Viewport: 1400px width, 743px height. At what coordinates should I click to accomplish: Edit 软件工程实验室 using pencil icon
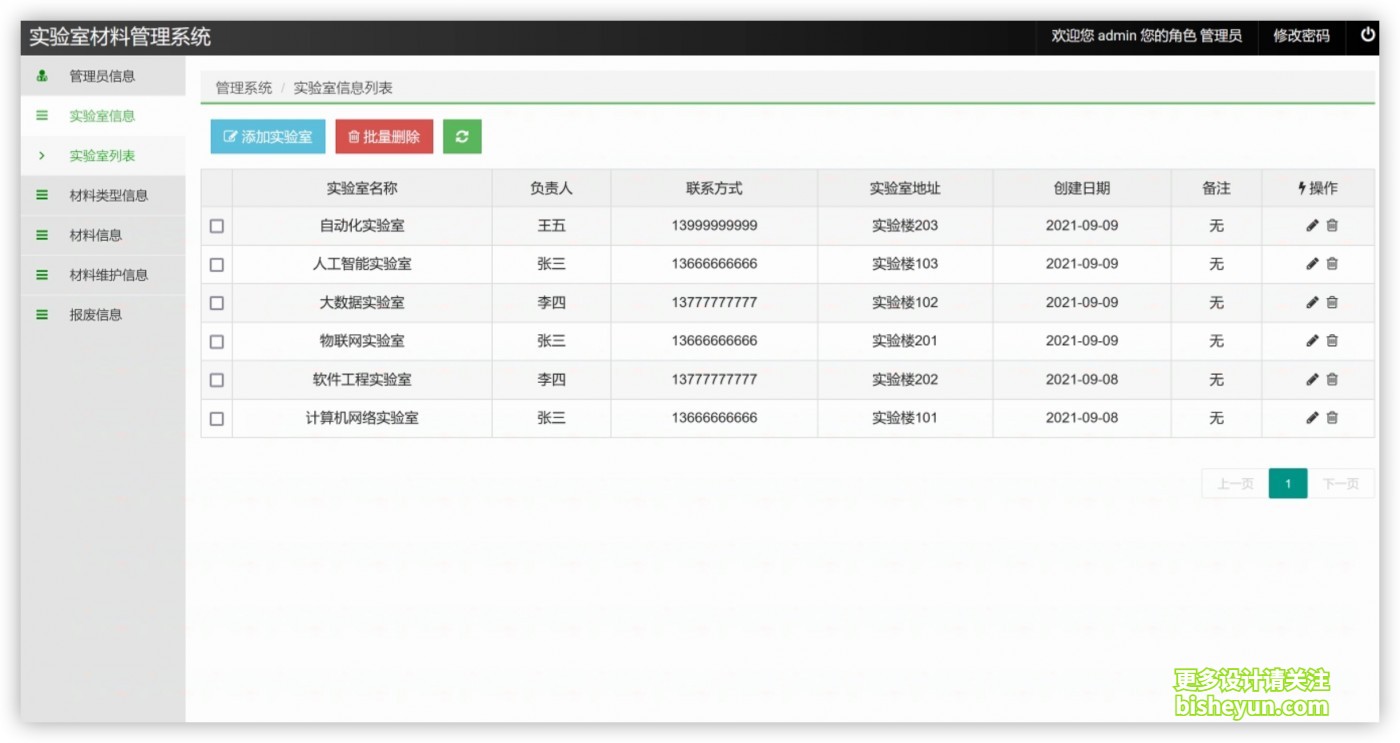(1312, 380)
